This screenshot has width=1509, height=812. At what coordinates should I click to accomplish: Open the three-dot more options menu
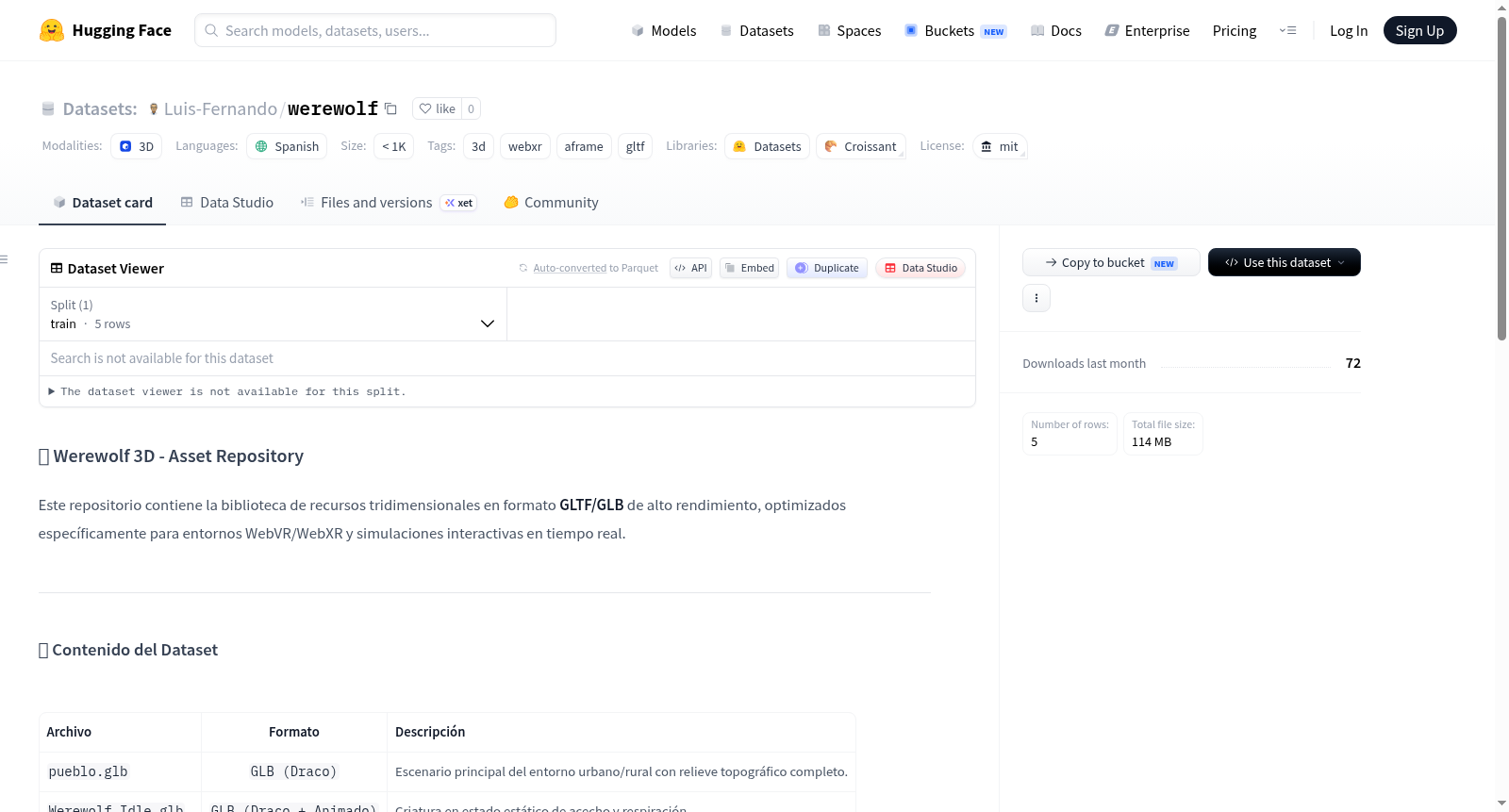[1036, 298]
